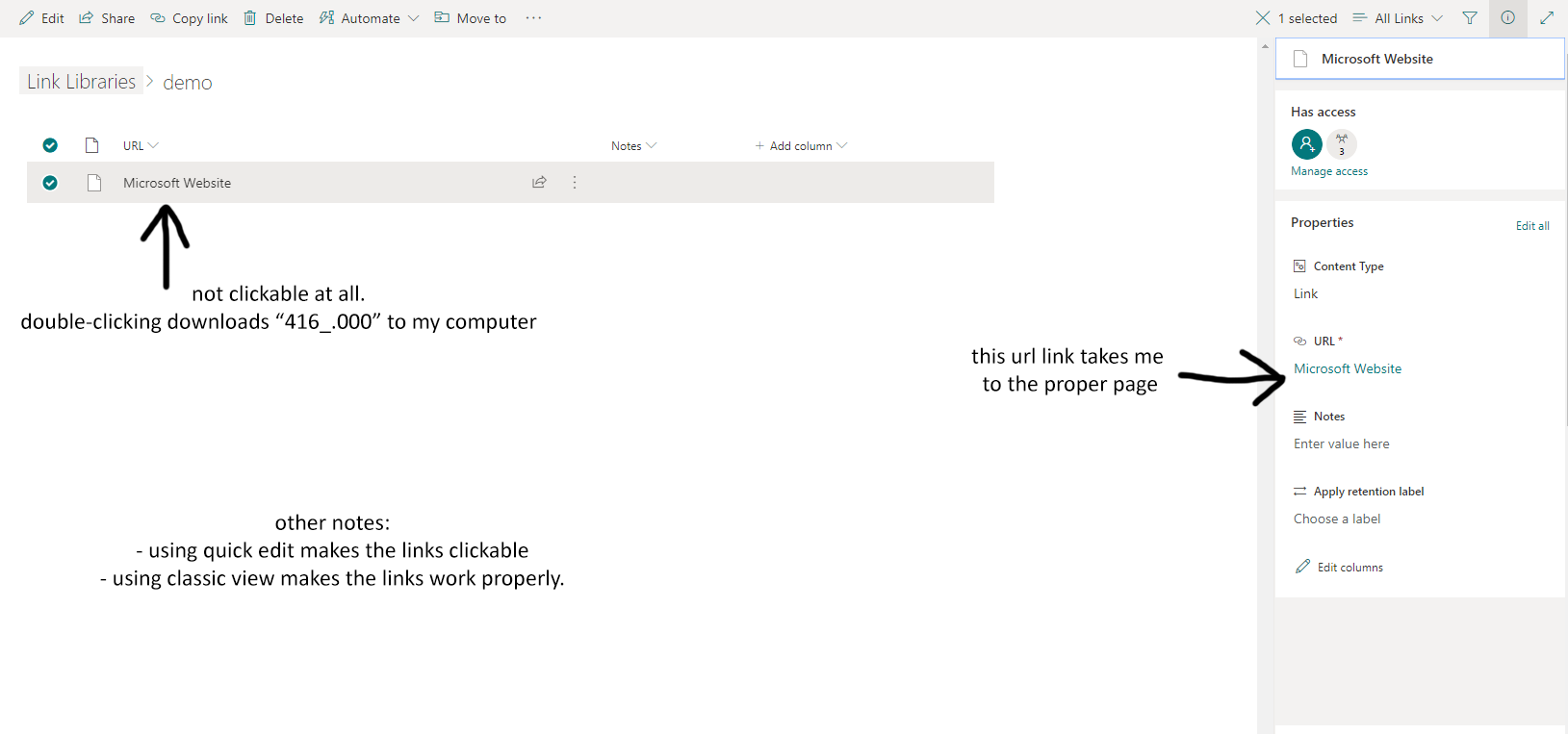This screenshot has width=1568, height=734.
Task: Click the Content Type property icon
Action: 1299,266
